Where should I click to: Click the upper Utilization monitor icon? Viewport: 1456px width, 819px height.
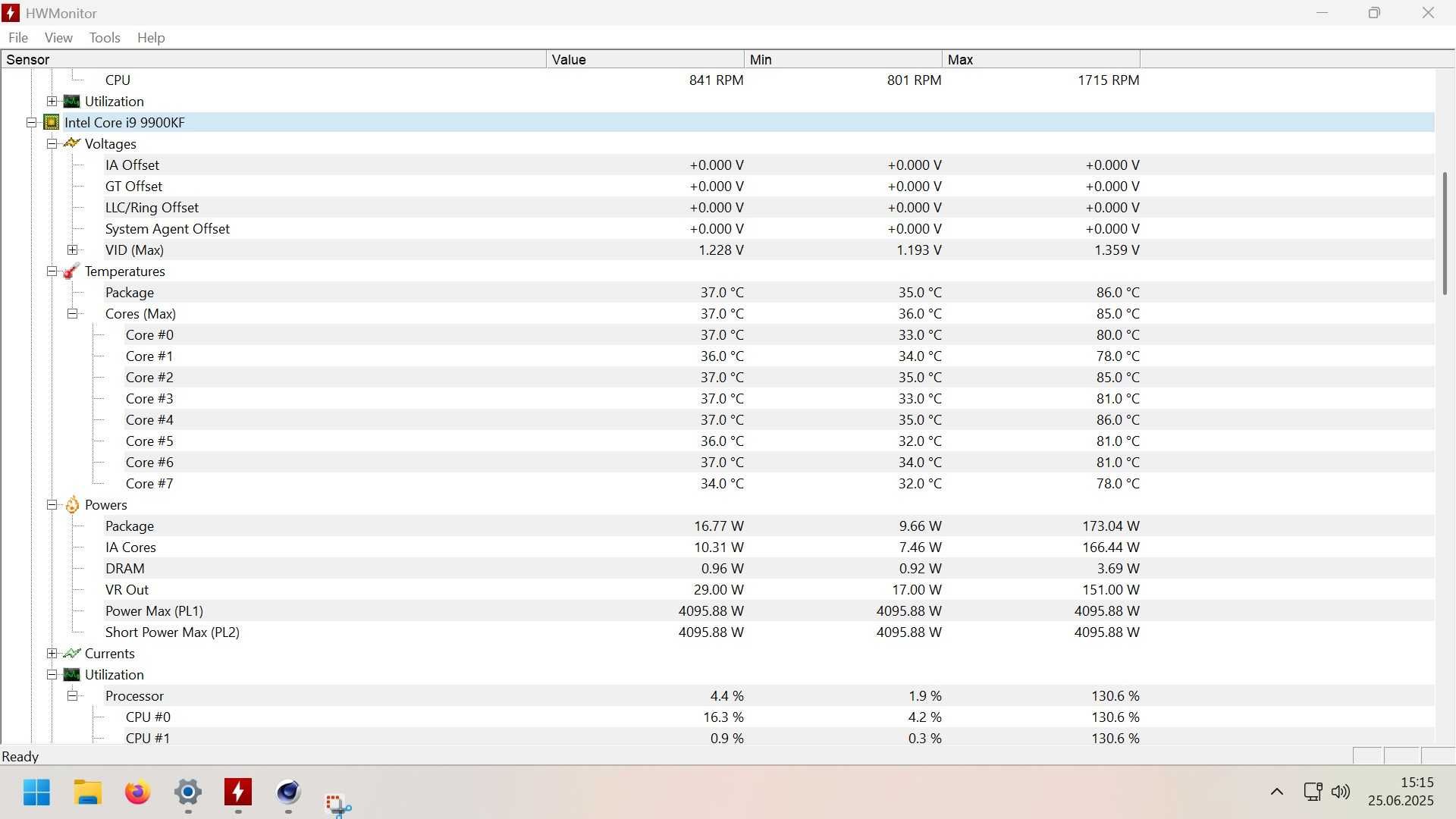pos(71,101)
